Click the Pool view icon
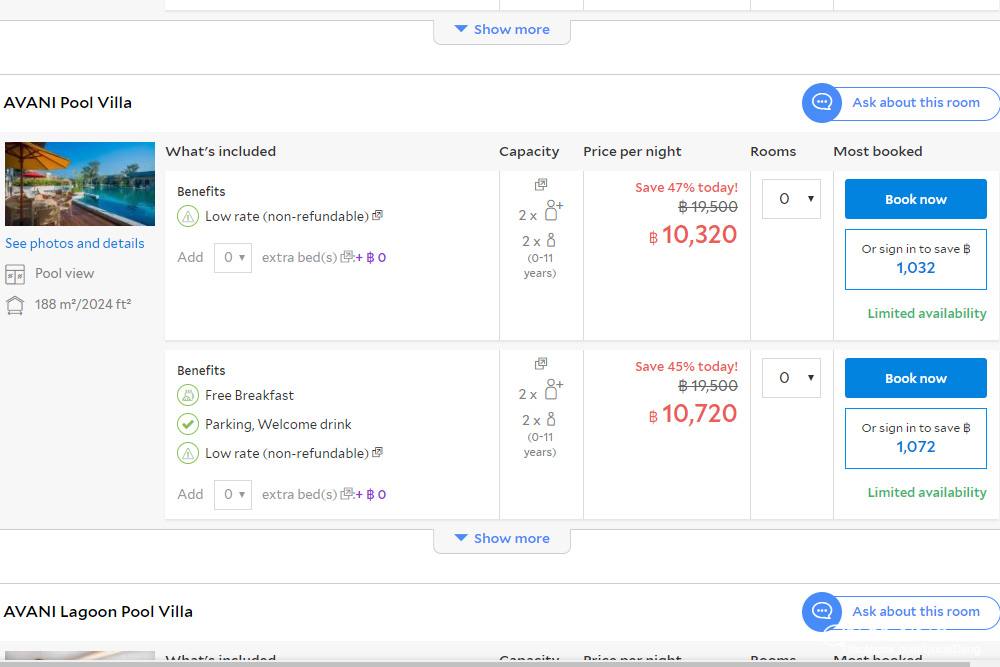This screenshot has height=667, width=1000. coord(15,274)
